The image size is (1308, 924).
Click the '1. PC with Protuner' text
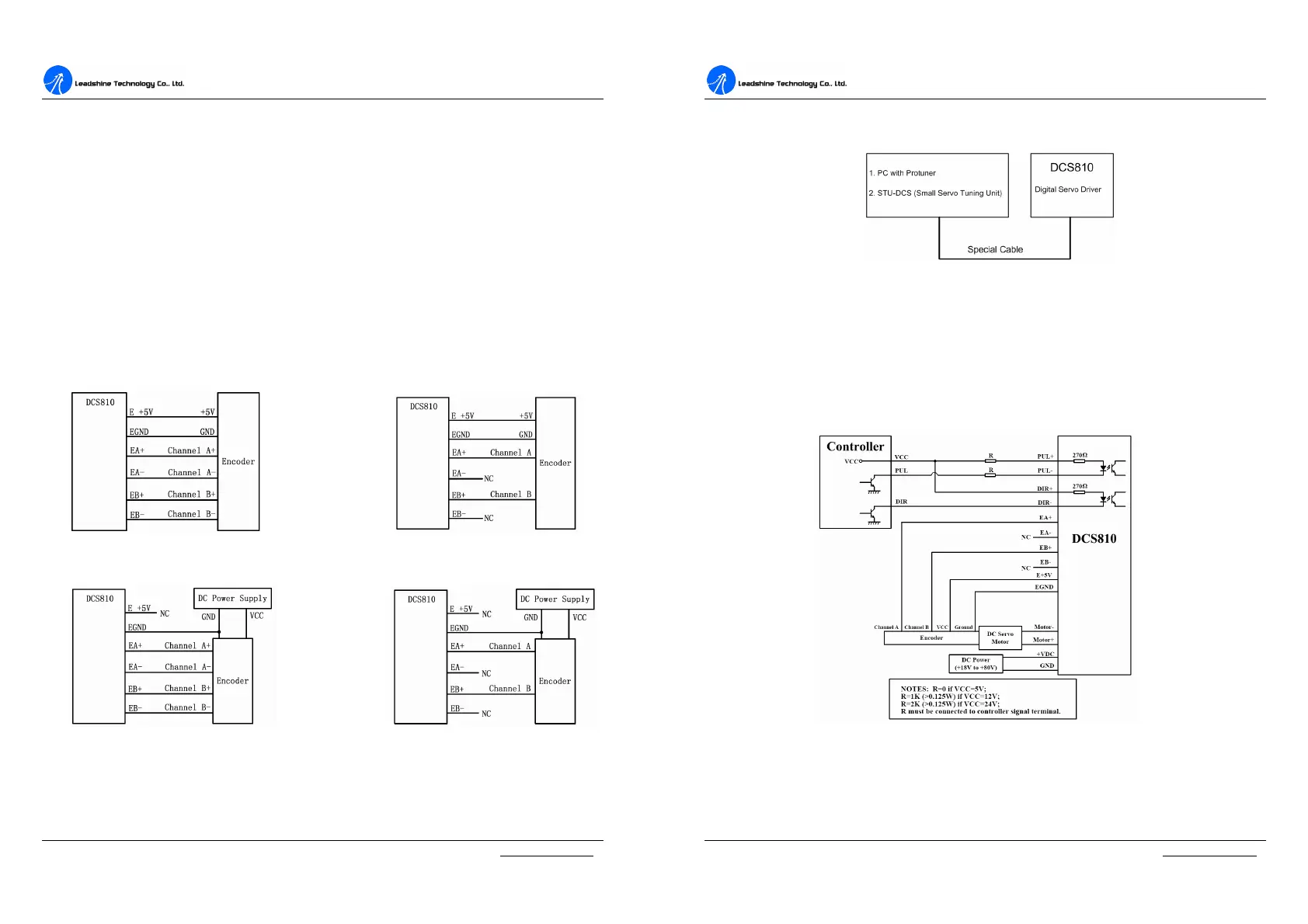pos(903,173)
